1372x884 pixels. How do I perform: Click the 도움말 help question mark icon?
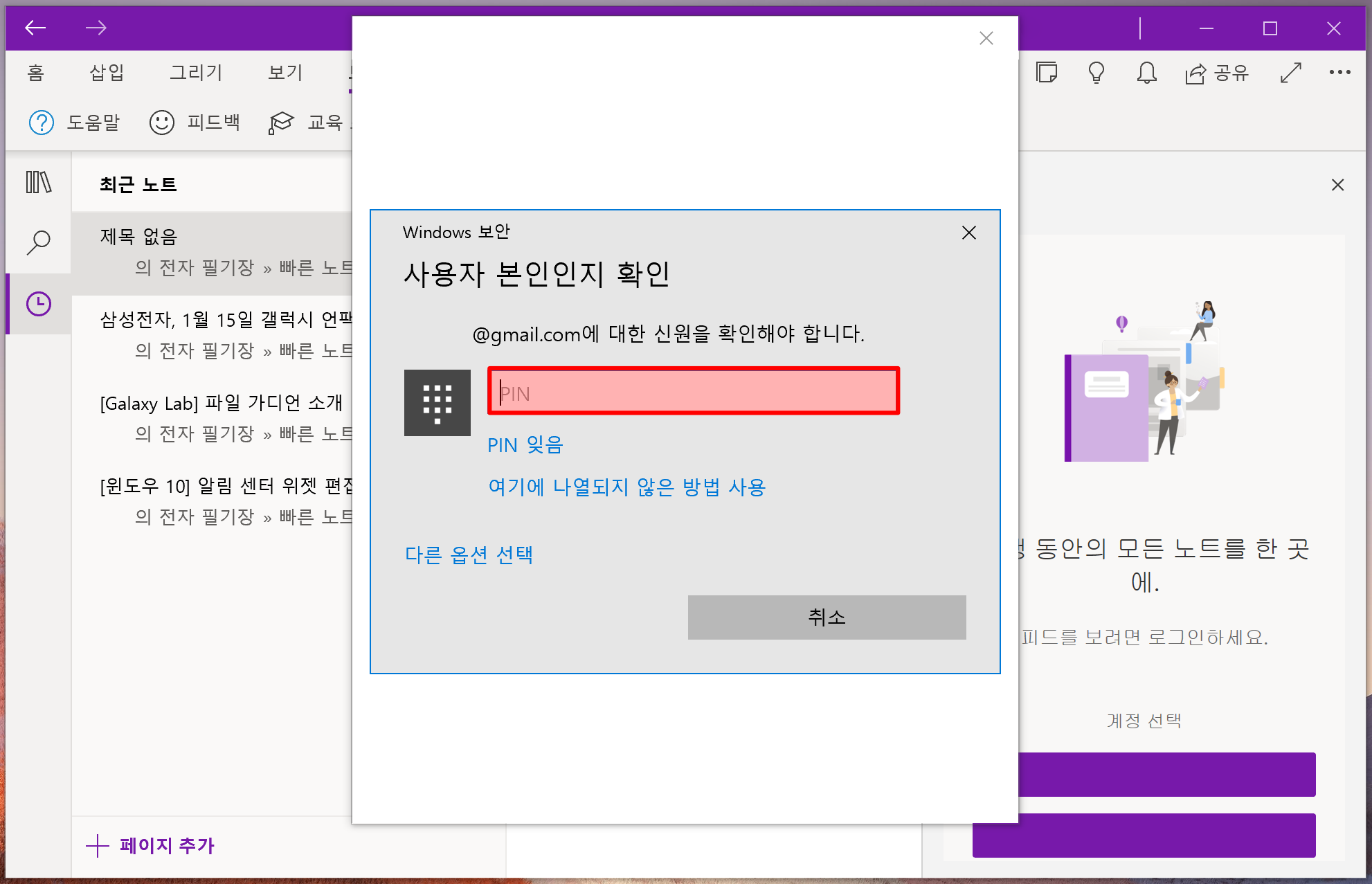coord(42,123)
